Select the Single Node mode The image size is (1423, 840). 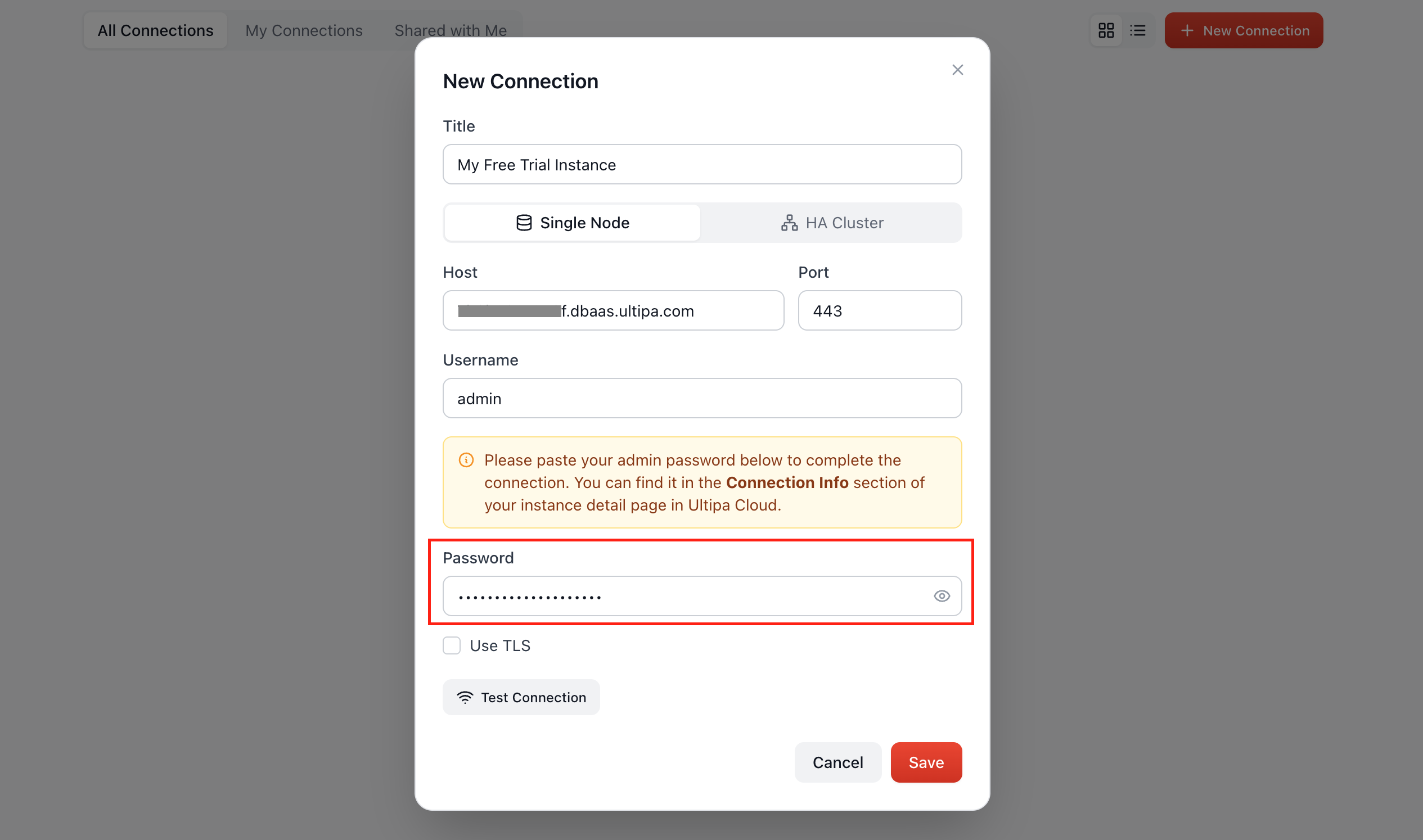pos(572,223)
